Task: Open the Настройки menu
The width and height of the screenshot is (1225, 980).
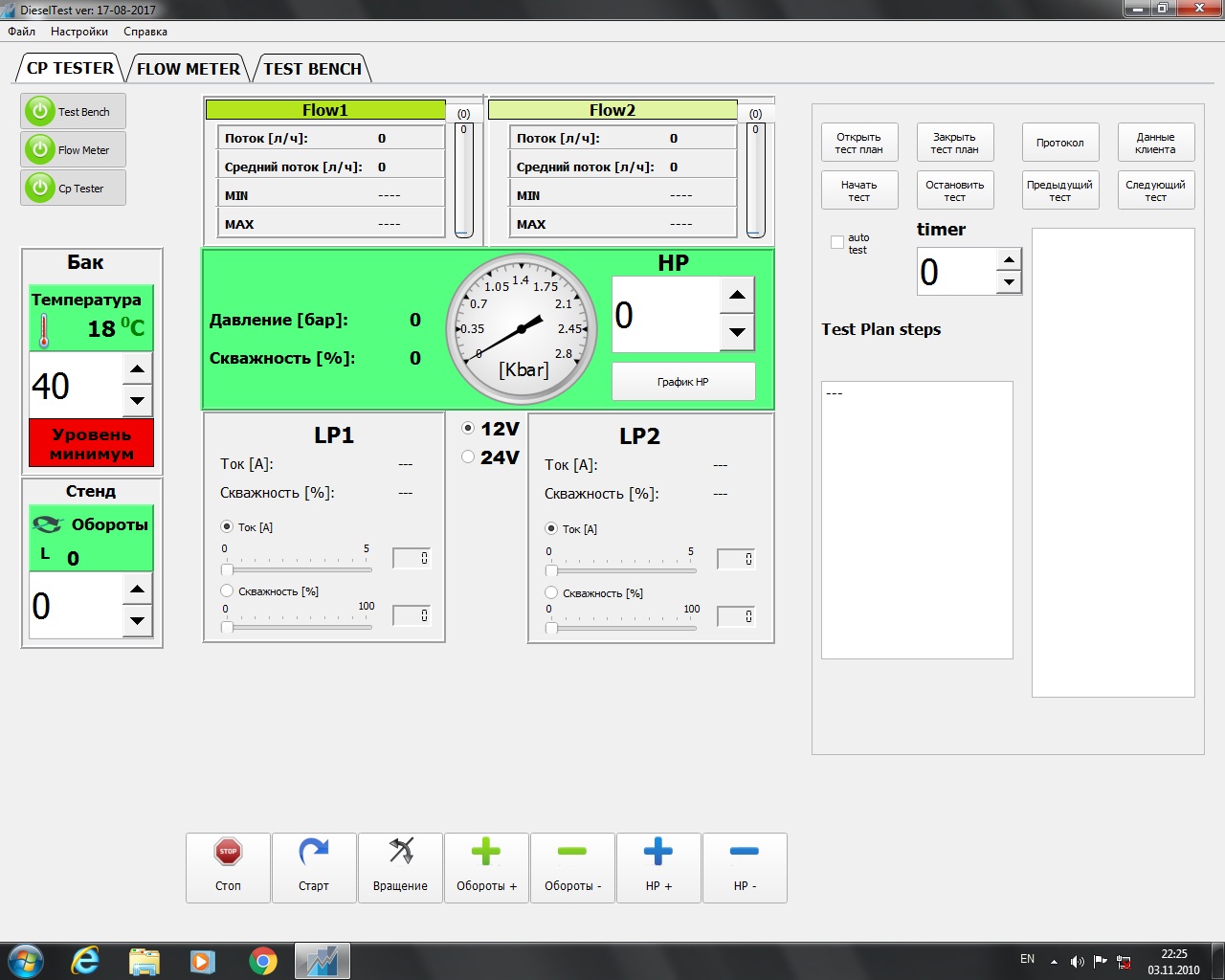Action: tap(79, 32)
